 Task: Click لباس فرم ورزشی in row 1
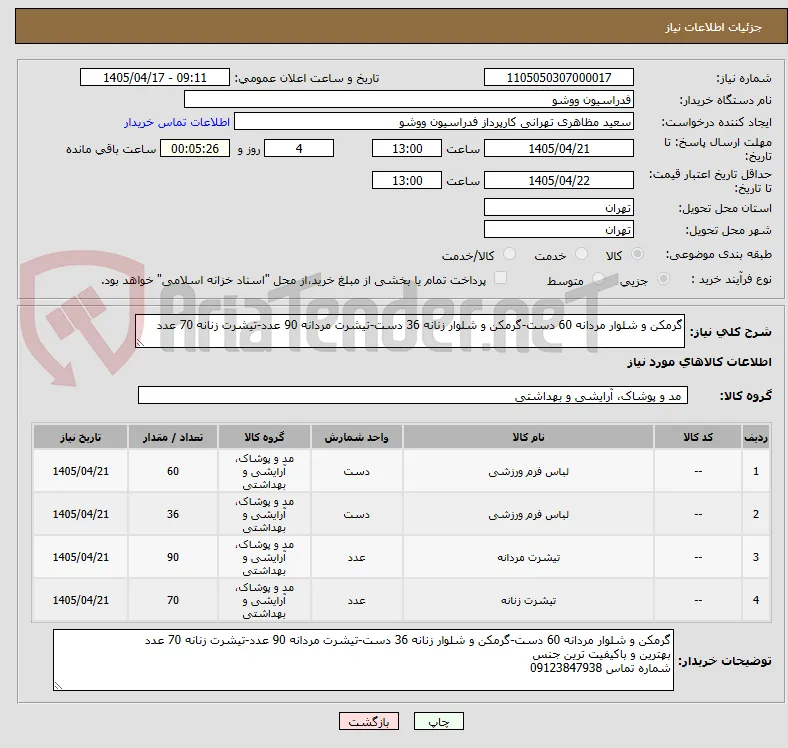tap(528, 472)
